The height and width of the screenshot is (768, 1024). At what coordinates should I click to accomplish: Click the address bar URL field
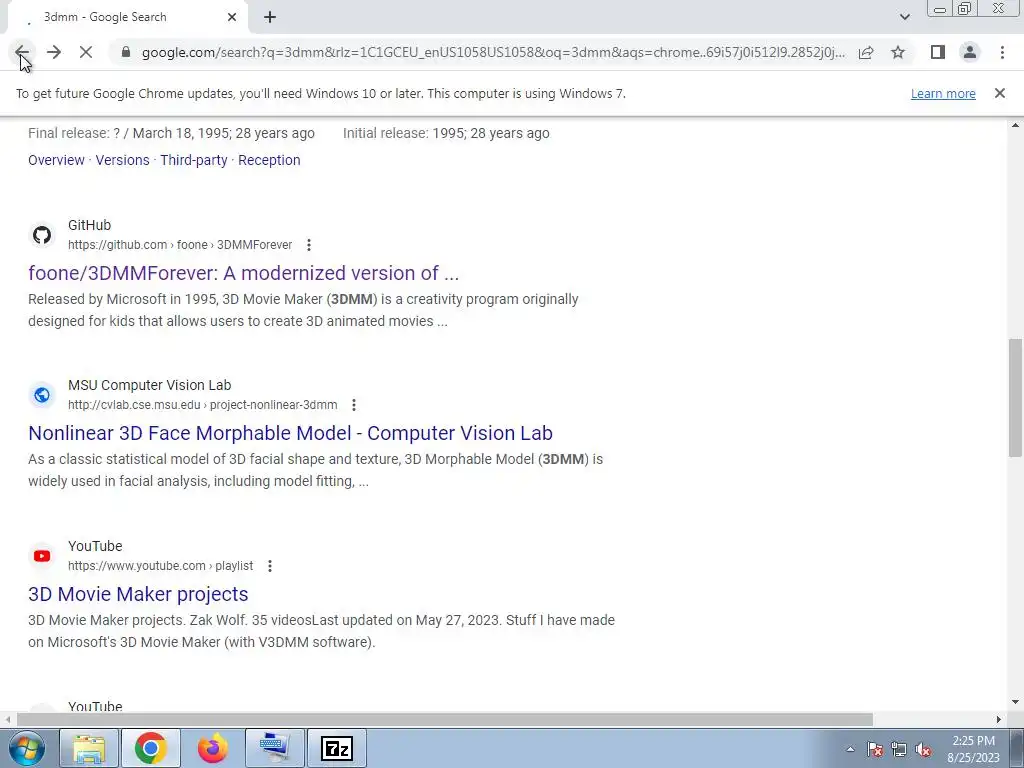(x=493, y=52)
